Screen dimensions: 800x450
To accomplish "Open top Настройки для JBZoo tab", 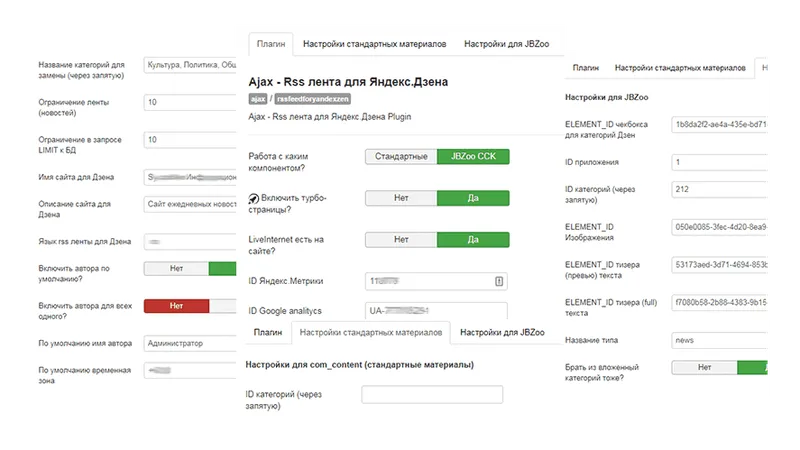I will coord(507,44).
